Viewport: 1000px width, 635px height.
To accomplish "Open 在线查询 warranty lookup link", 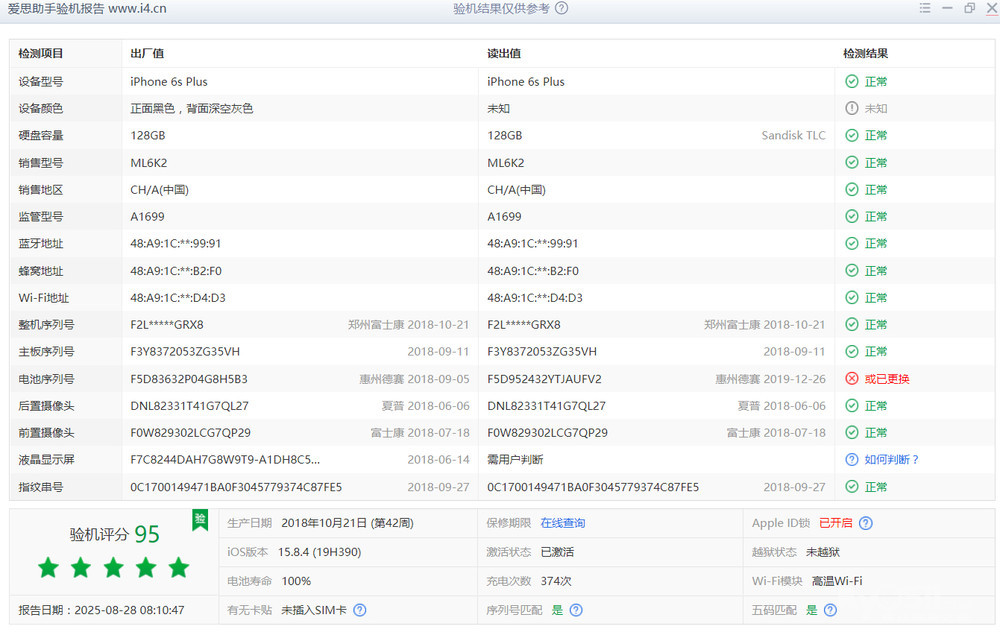I will pyautogui.click(x=563, y=523).
